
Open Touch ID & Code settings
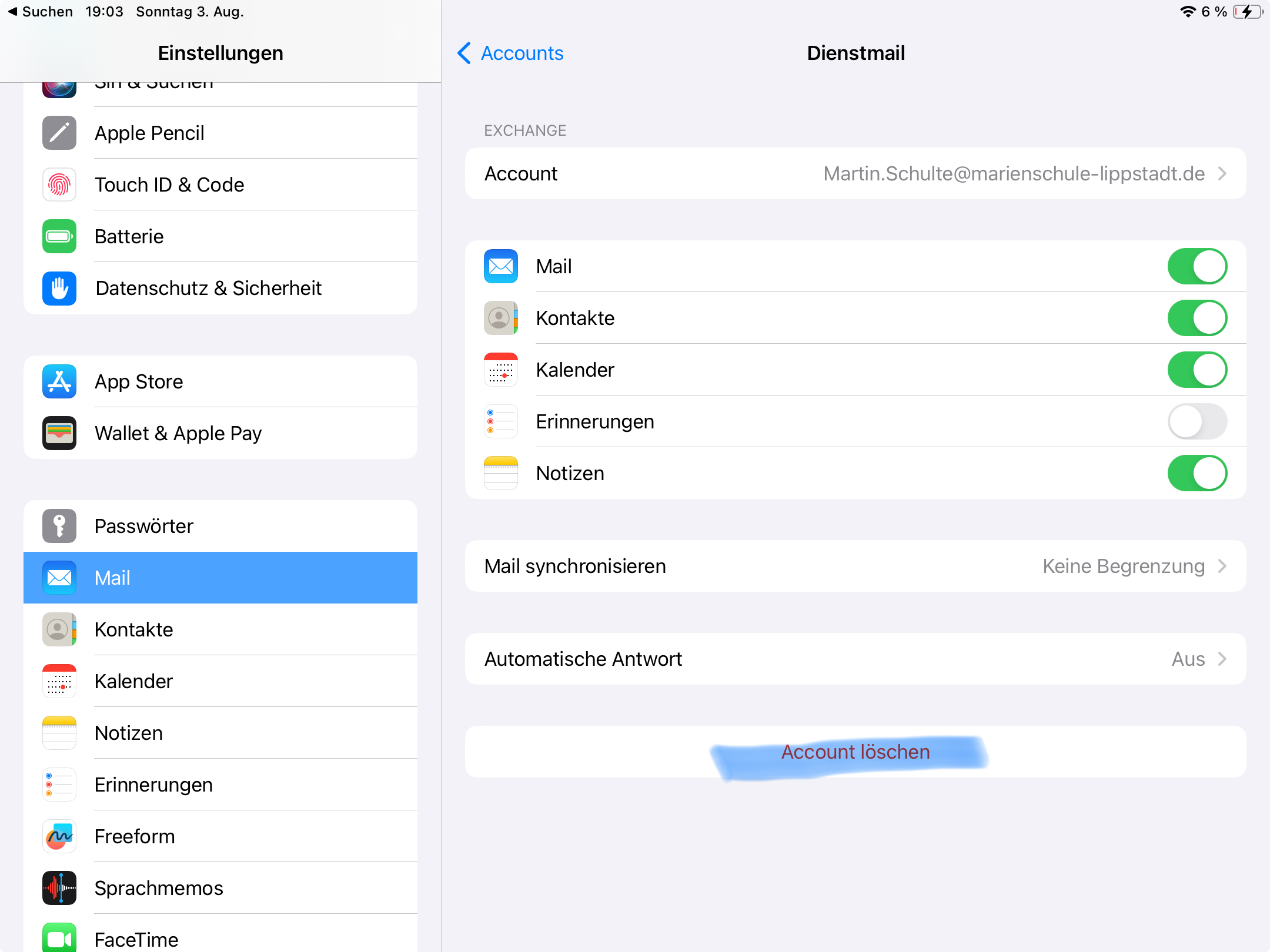pyautogui.click(x=220, y=185)
